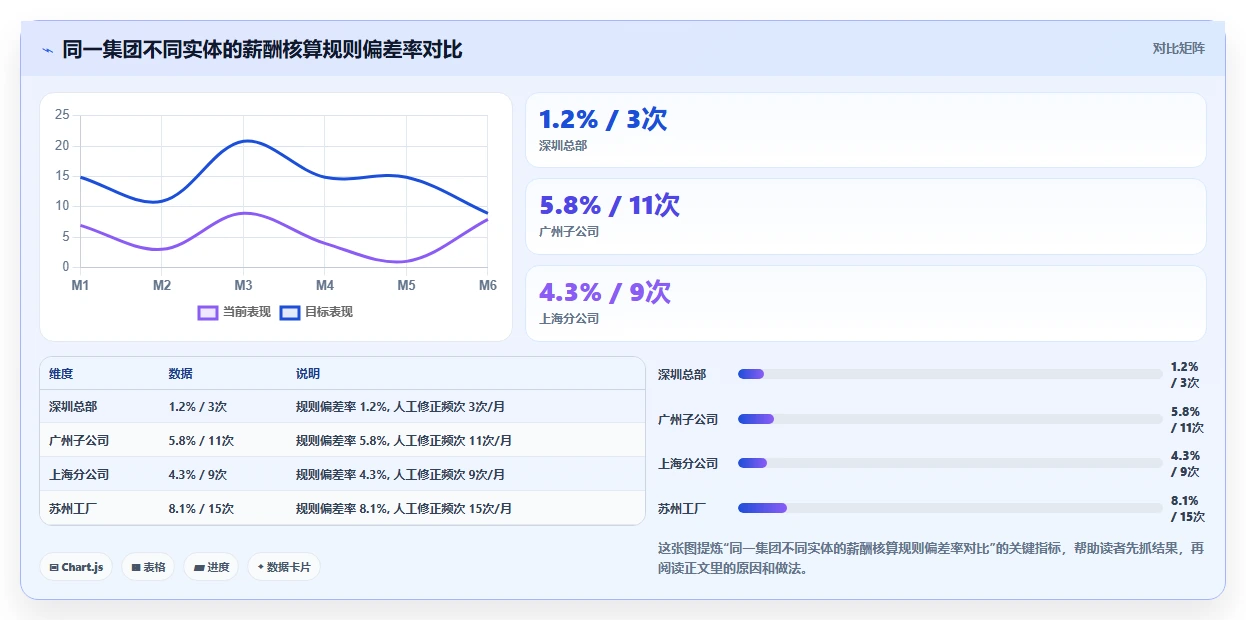Viewport: 1246px width, 620px height.
Task: Click the 维度 column header
Action: click(x=61, y=374)
